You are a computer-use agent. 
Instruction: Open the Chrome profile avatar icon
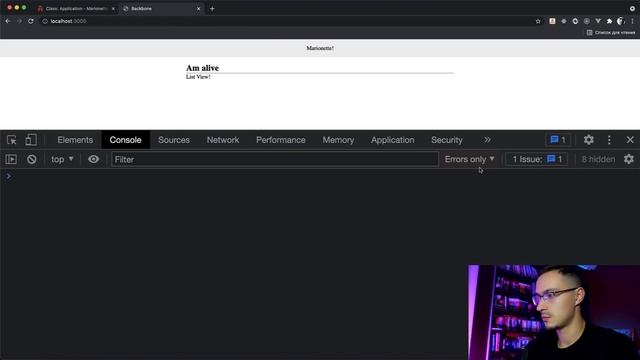pyautogui.click(x=620, y=21)
